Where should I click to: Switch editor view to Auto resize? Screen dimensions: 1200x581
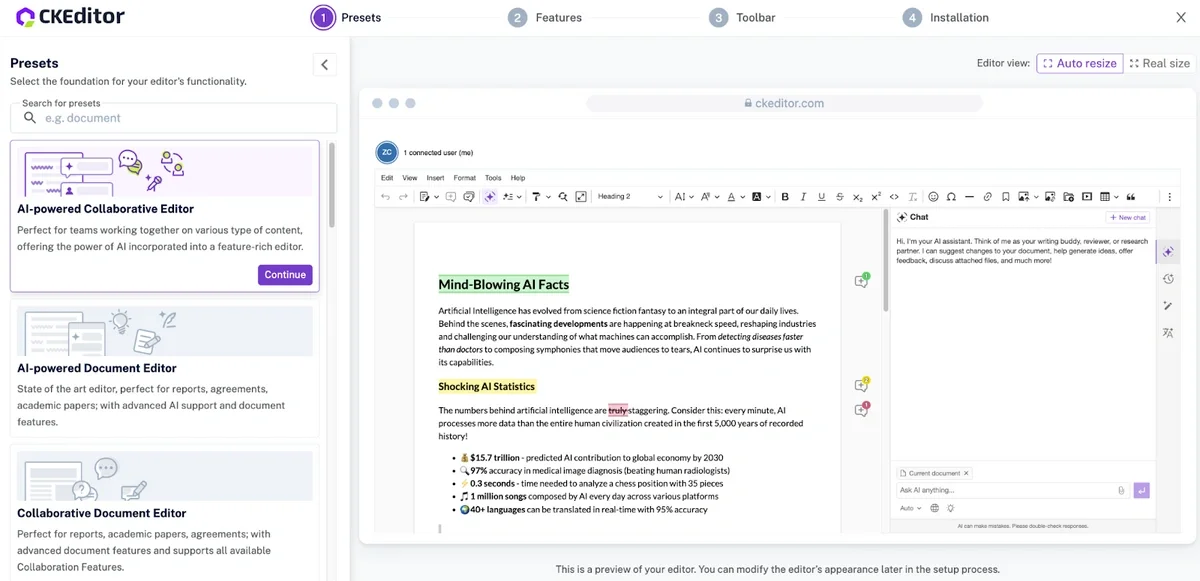[x=1079, y=63]
